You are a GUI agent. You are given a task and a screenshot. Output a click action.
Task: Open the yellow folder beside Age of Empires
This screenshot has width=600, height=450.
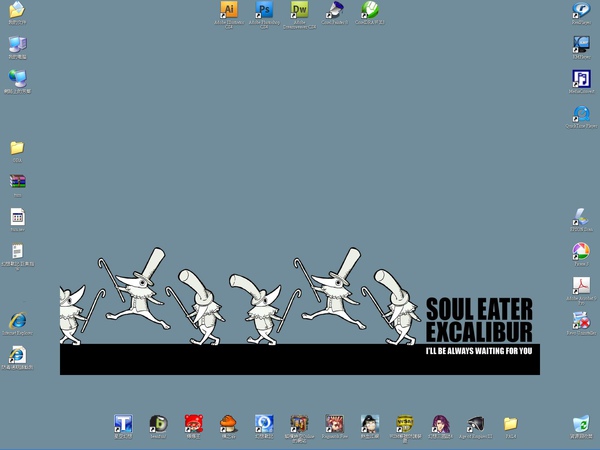pos(510,424)
